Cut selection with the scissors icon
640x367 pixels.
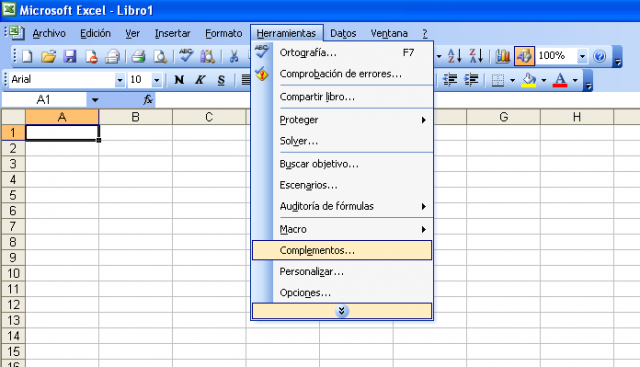(x=234, y=56)
